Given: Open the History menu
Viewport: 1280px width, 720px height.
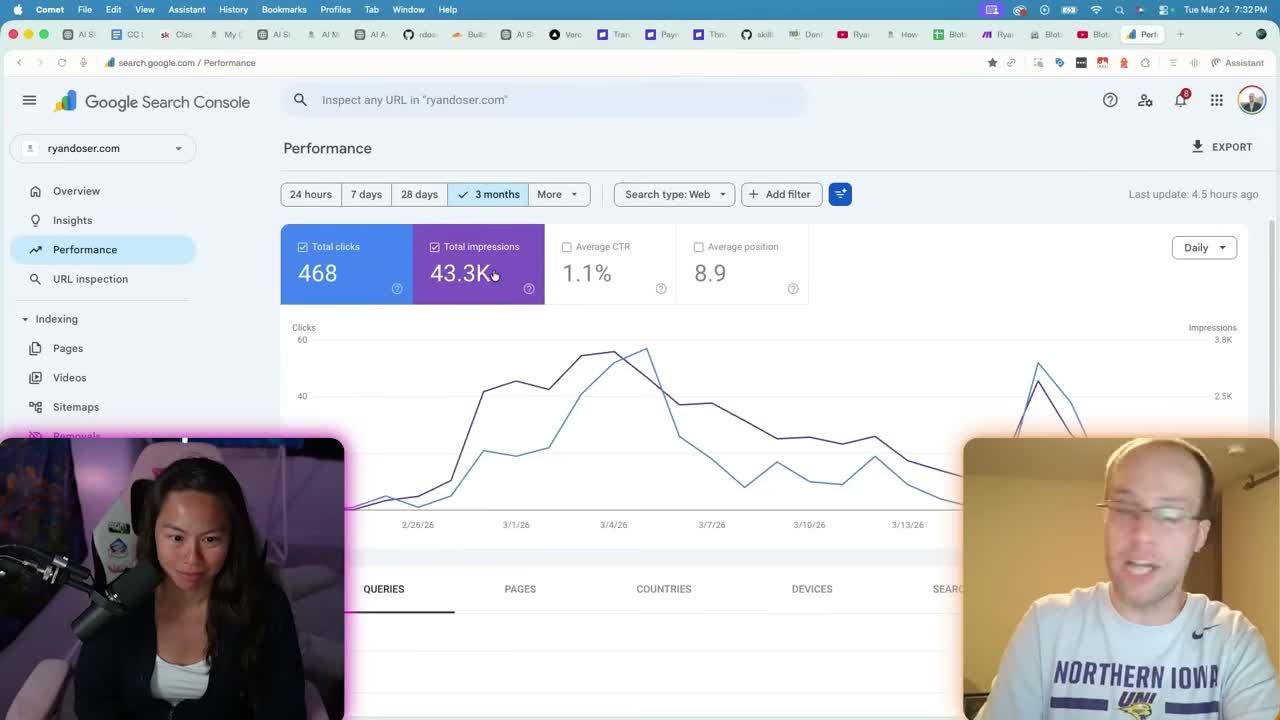Looking at the screenshot, I should [233, 10].
